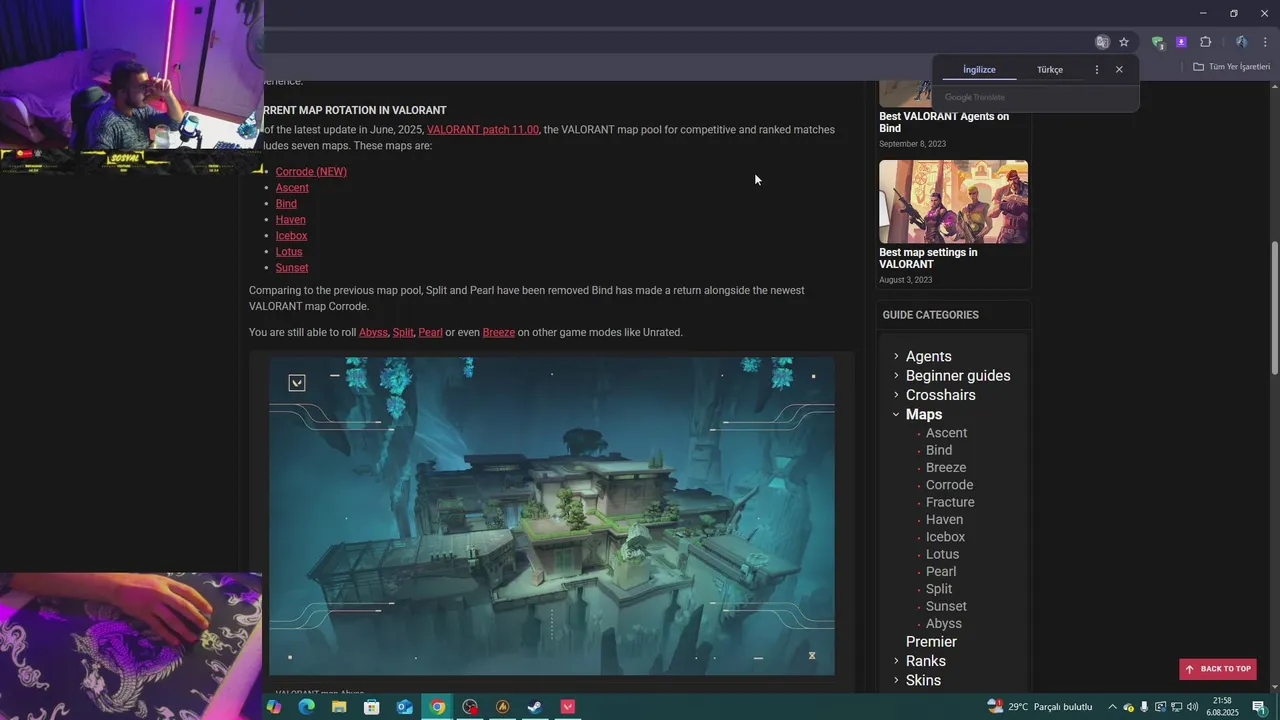Open Split in sidebar Maps list
The image size is (1280, 720).
939,589
